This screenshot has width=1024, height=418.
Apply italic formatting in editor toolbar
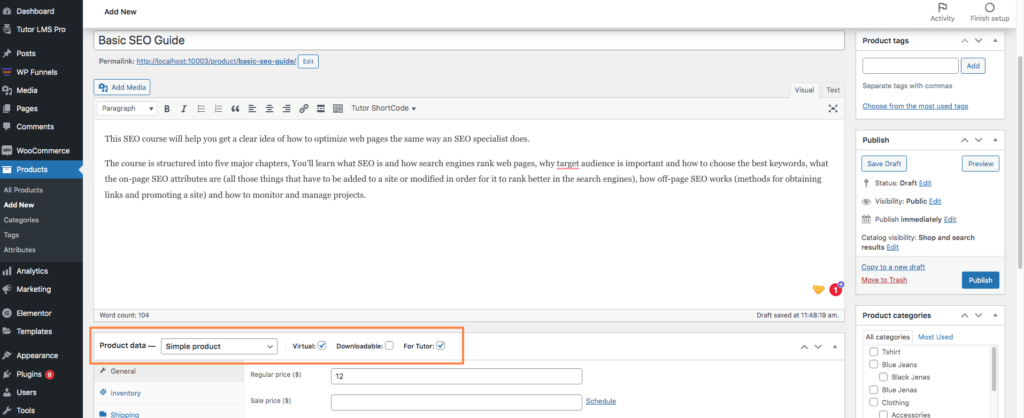coord(184,108)
